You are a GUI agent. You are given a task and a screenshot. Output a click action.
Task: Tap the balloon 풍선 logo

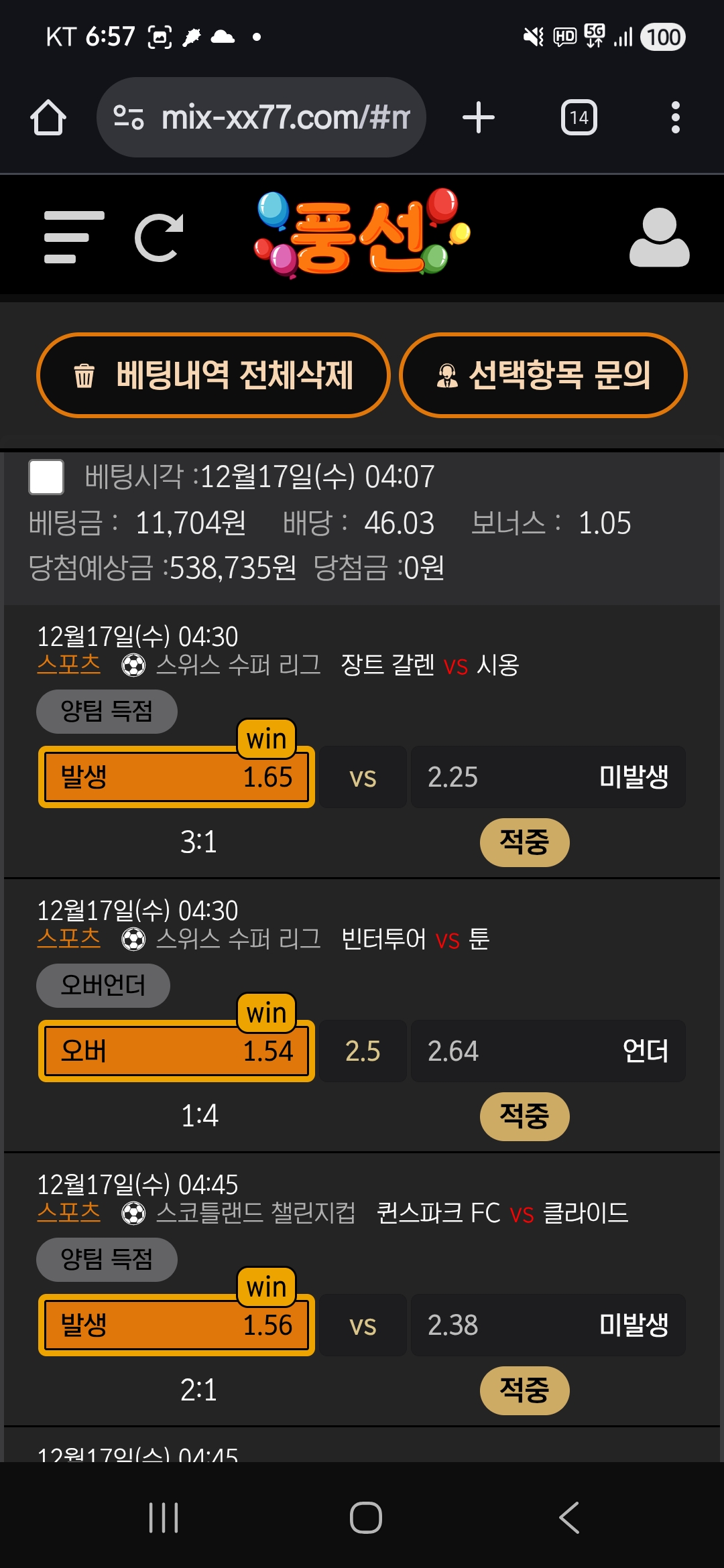click(x=363, y=234)
